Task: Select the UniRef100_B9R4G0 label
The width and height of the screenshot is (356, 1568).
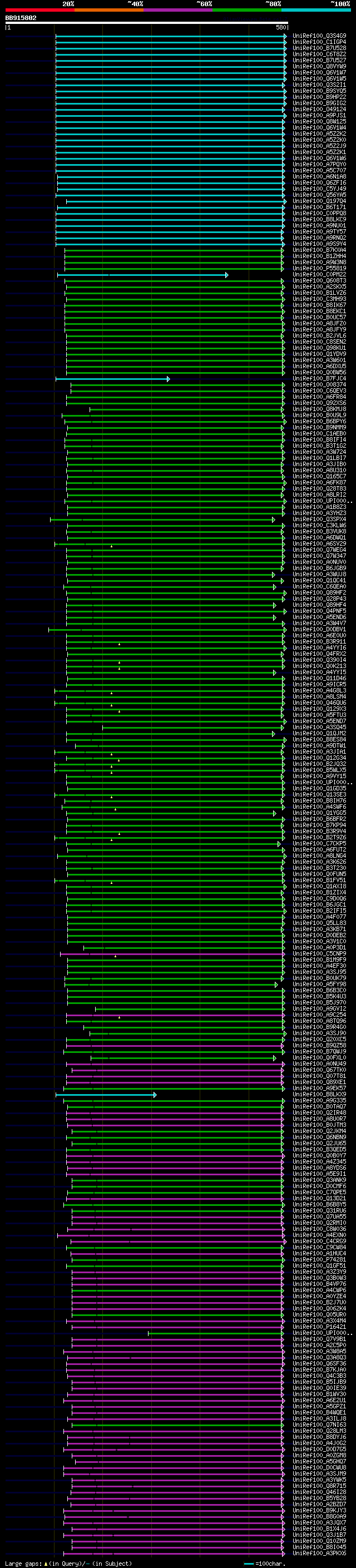Action: pos(319,1027)
